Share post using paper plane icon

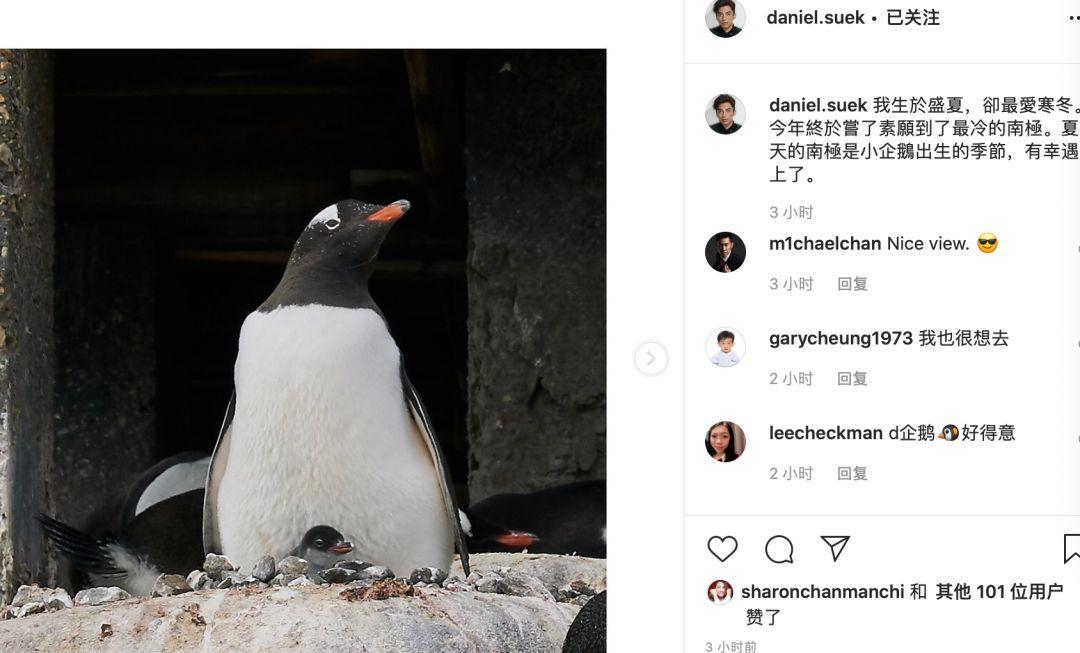coord(835,548)
